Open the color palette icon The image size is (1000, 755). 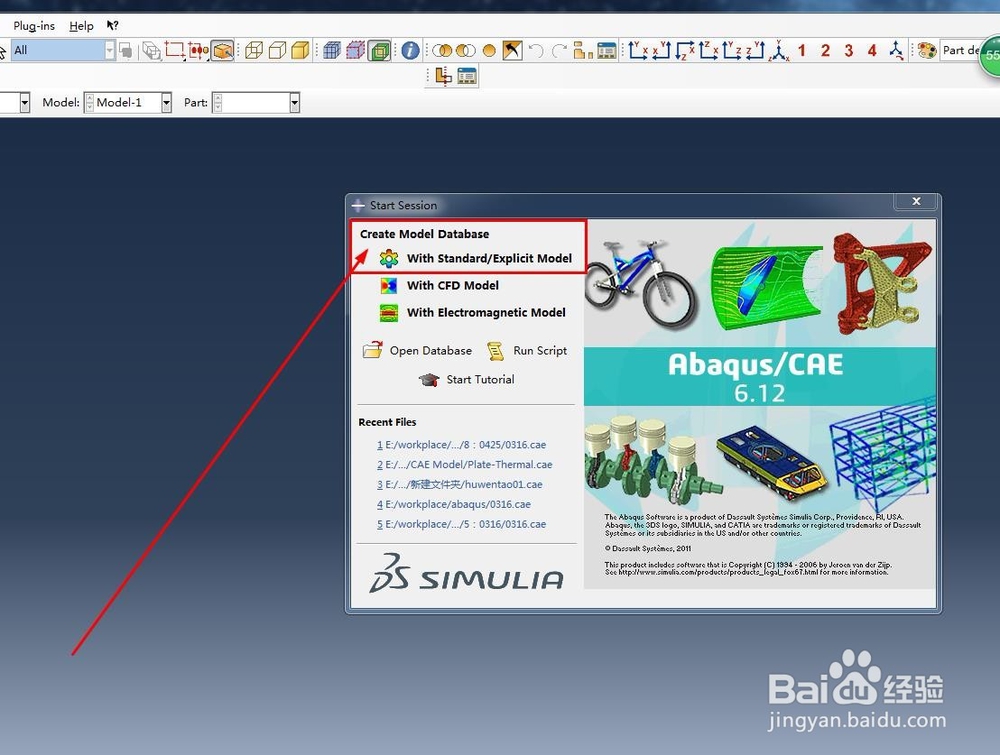(x=927, y=50)
